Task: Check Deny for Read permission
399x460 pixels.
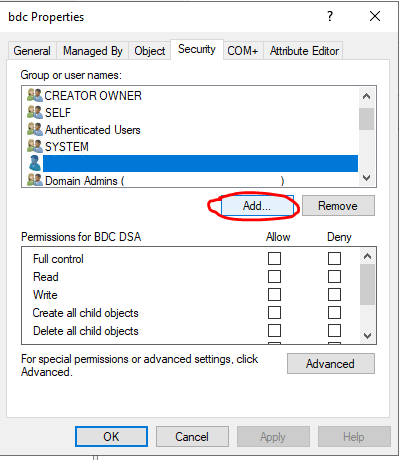Action: (x=334, y=276)
